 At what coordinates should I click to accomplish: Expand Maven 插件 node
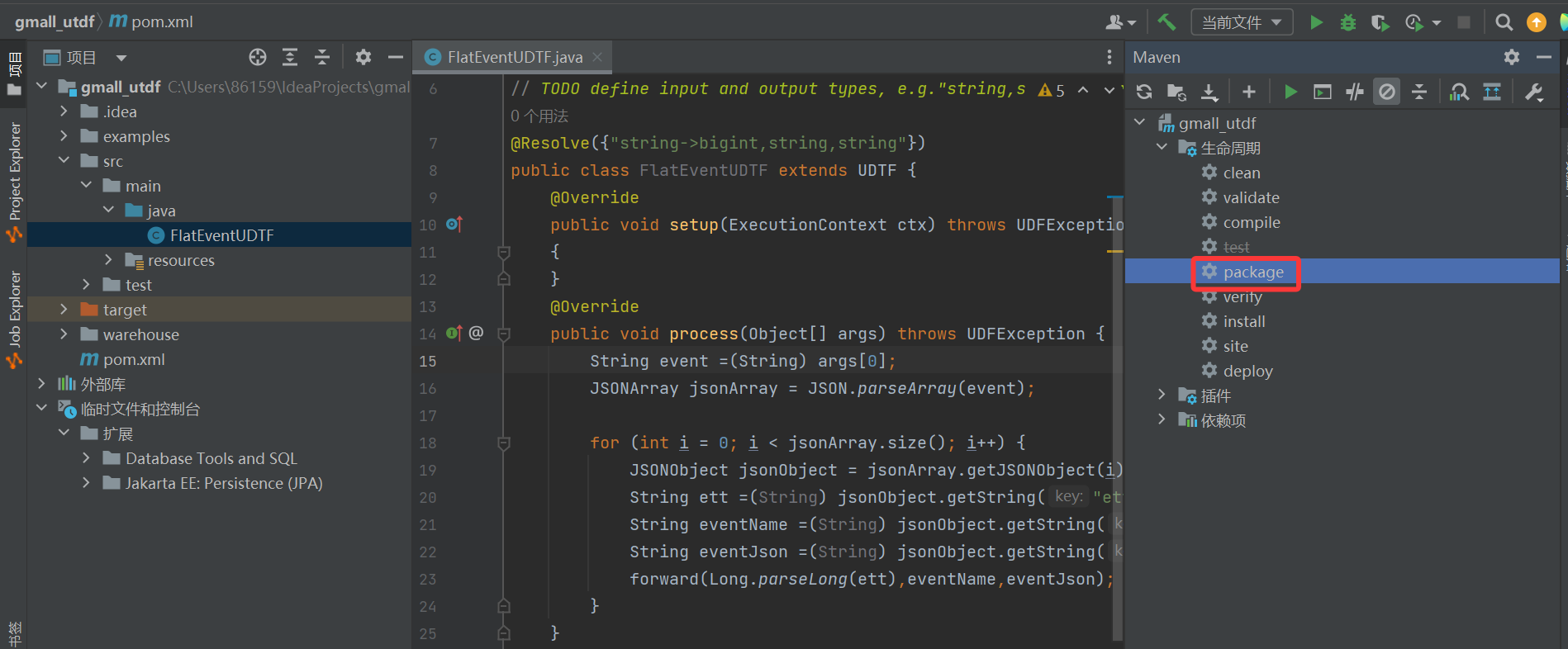1162,395
